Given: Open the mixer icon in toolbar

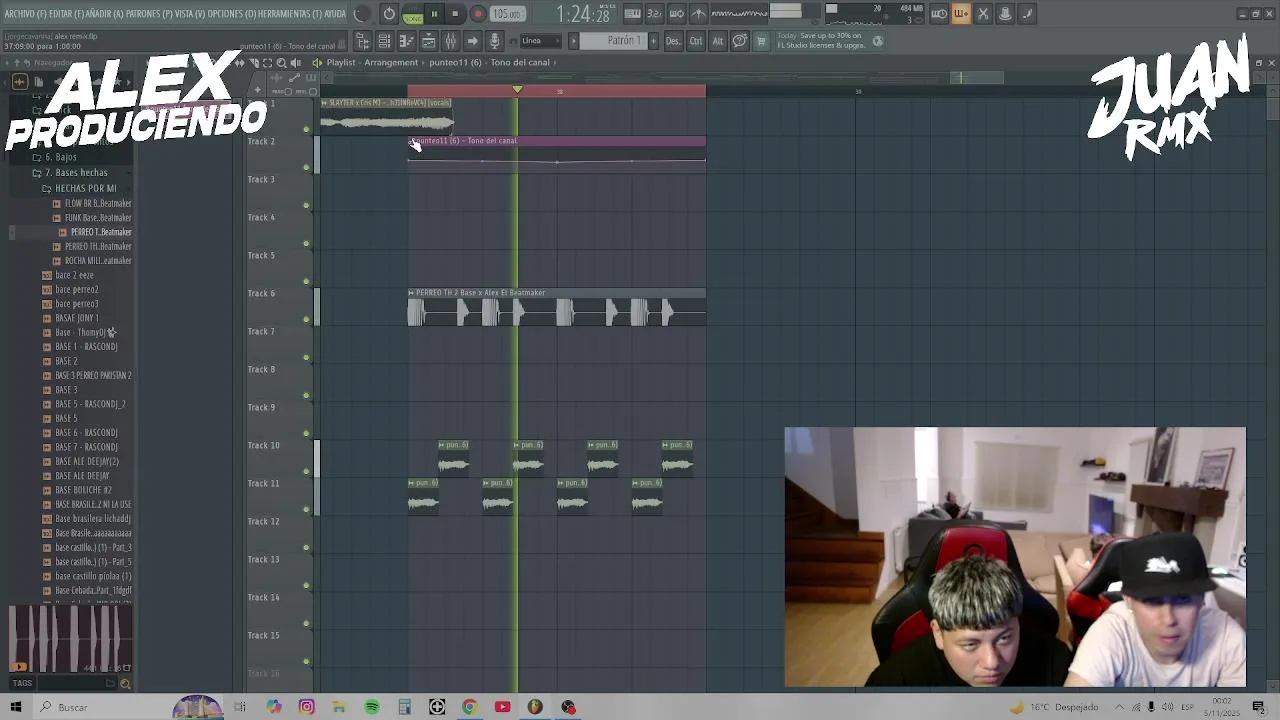Looking at the screenshot, I should coord(450,41).
